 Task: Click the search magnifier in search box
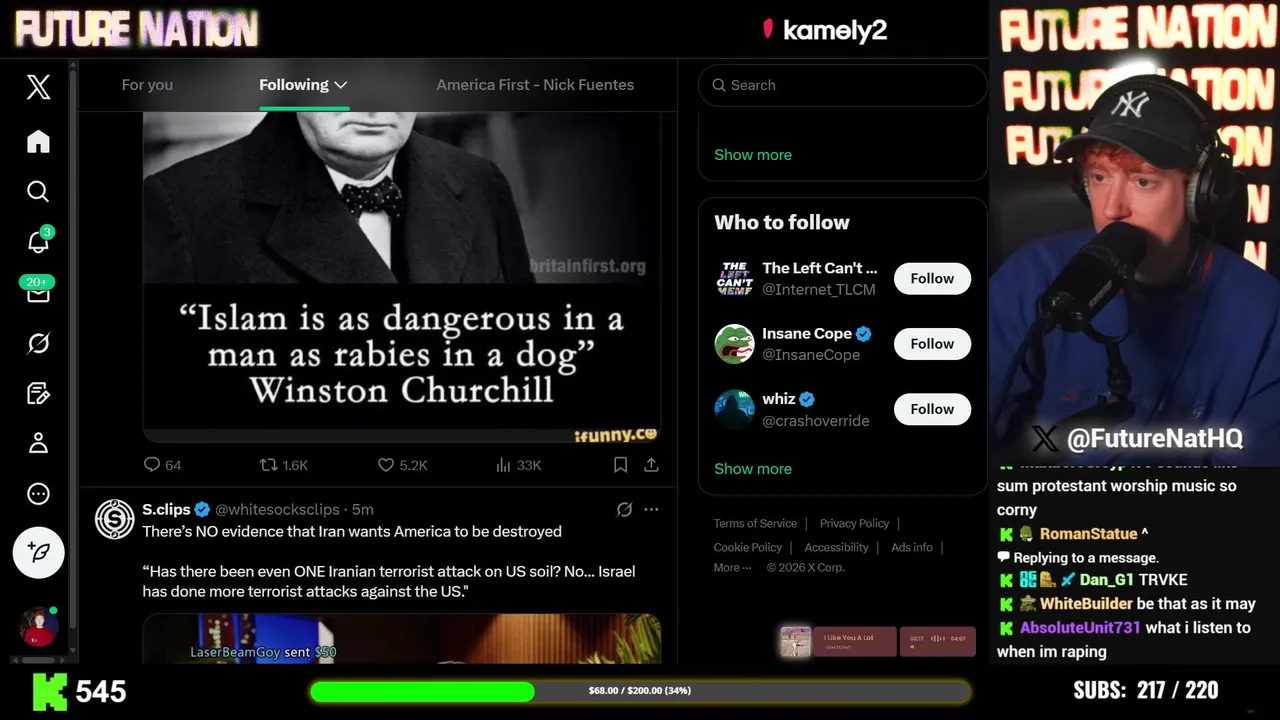719,86
